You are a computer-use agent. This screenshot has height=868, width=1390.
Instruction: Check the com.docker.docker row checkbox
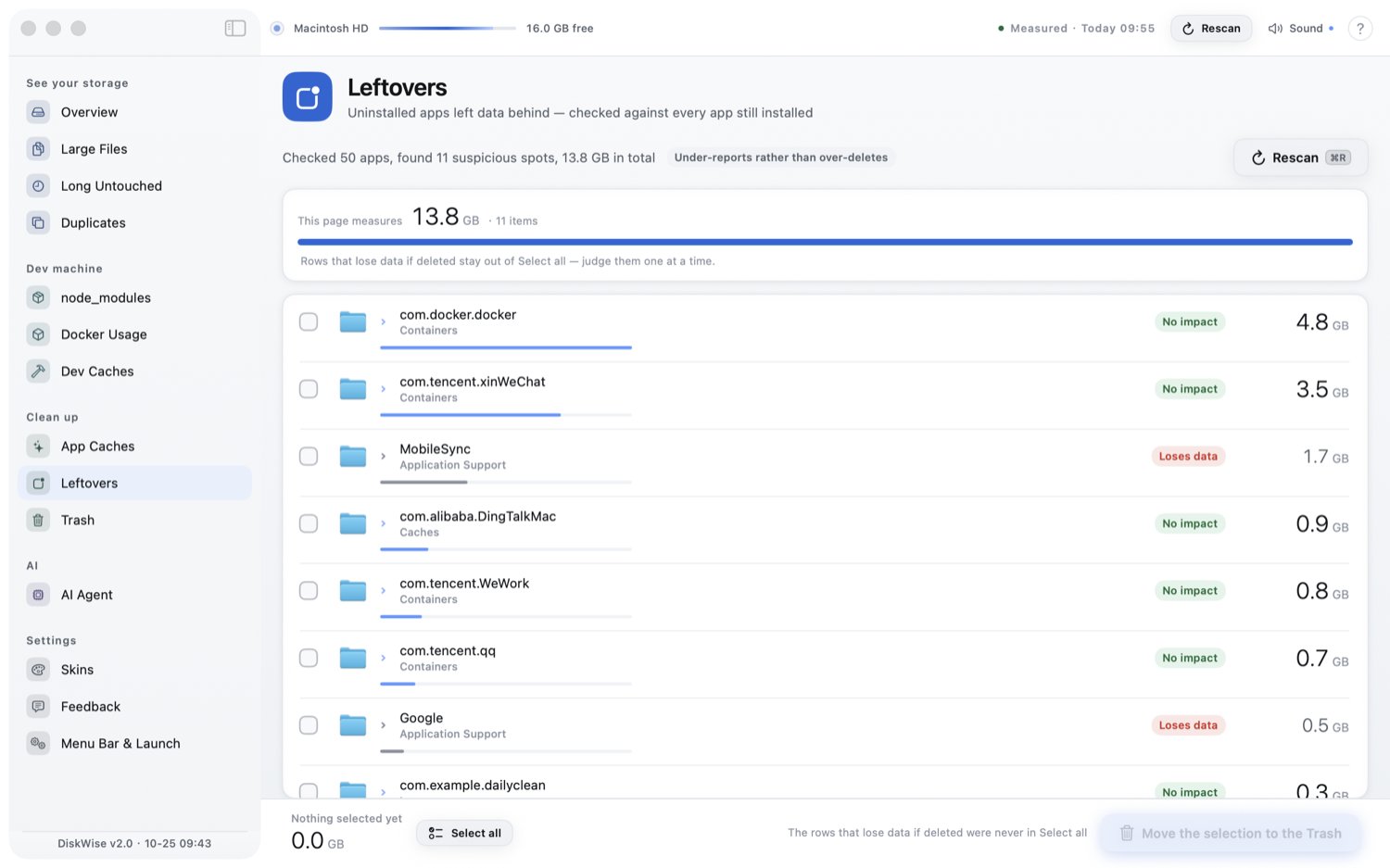309,321
